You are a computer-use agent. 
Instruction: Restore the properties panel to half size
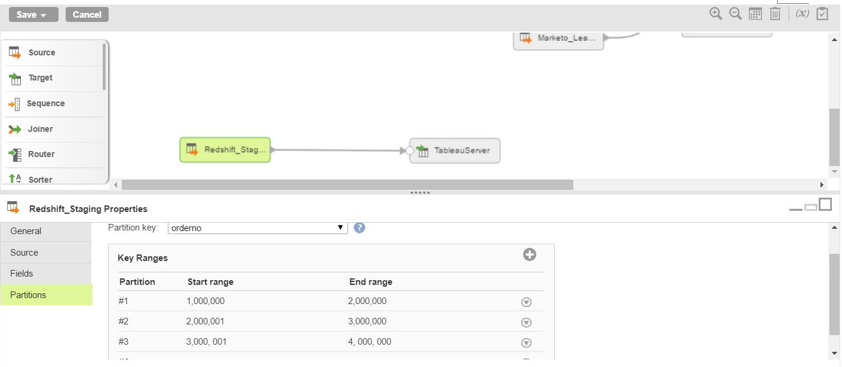810,207
